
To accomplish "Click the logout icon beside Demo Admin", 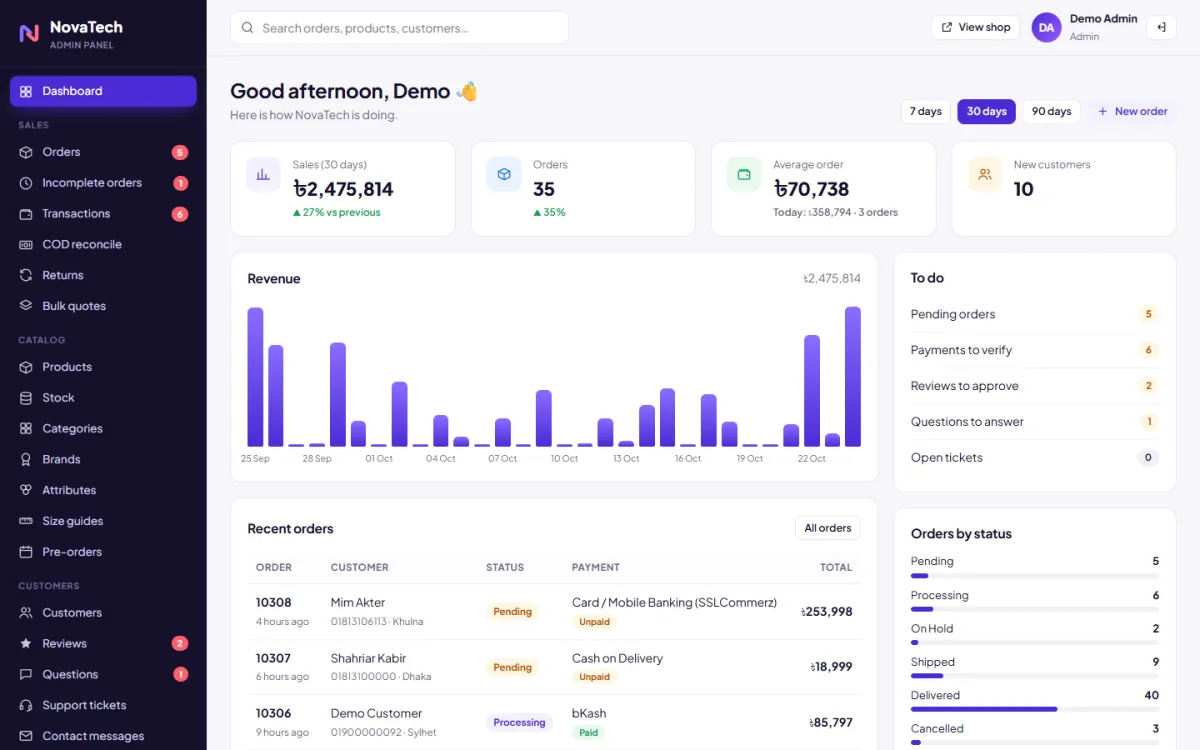I will 1161,28.
